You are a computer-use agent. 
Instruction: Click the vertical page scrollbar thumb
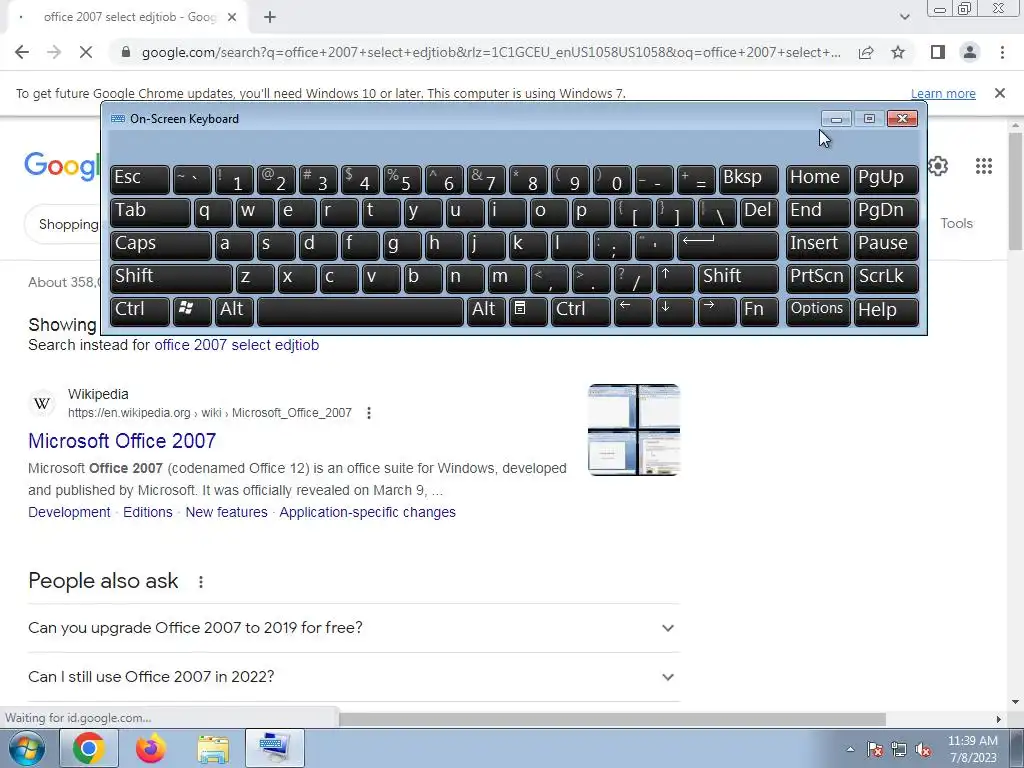1015,191
